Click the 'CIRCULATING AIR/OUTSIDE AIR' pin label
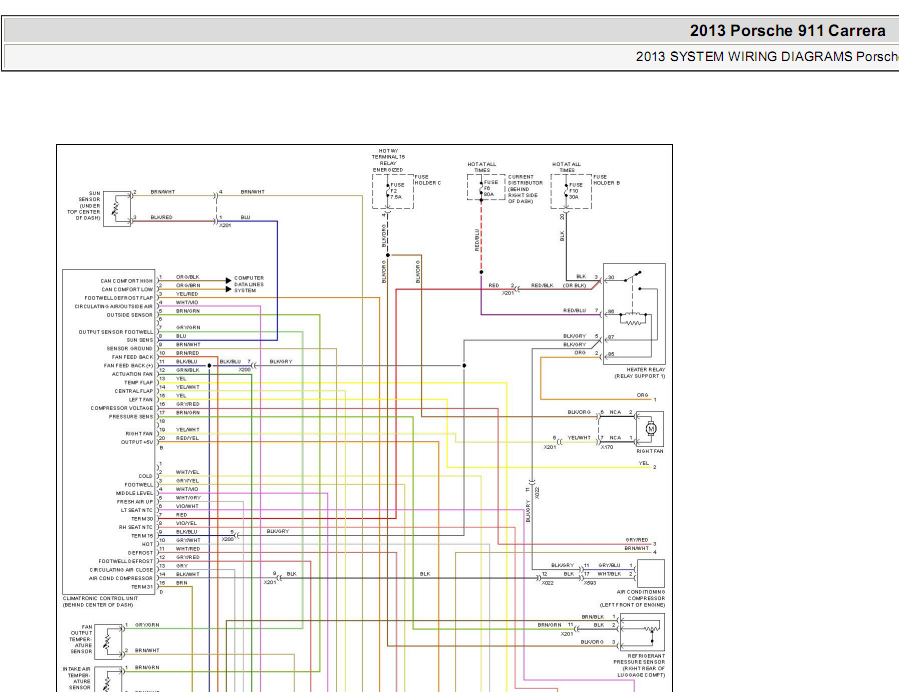The width and height of the screenshot is (899, 692). coord(114,307)
